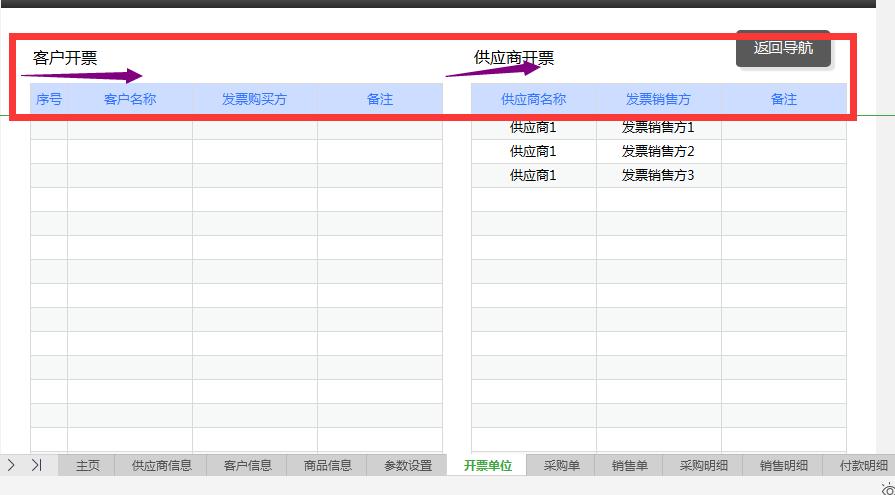This screenshot has height=495, width=895.
Task: Click the 序号 column header
Action: [49, 99]
